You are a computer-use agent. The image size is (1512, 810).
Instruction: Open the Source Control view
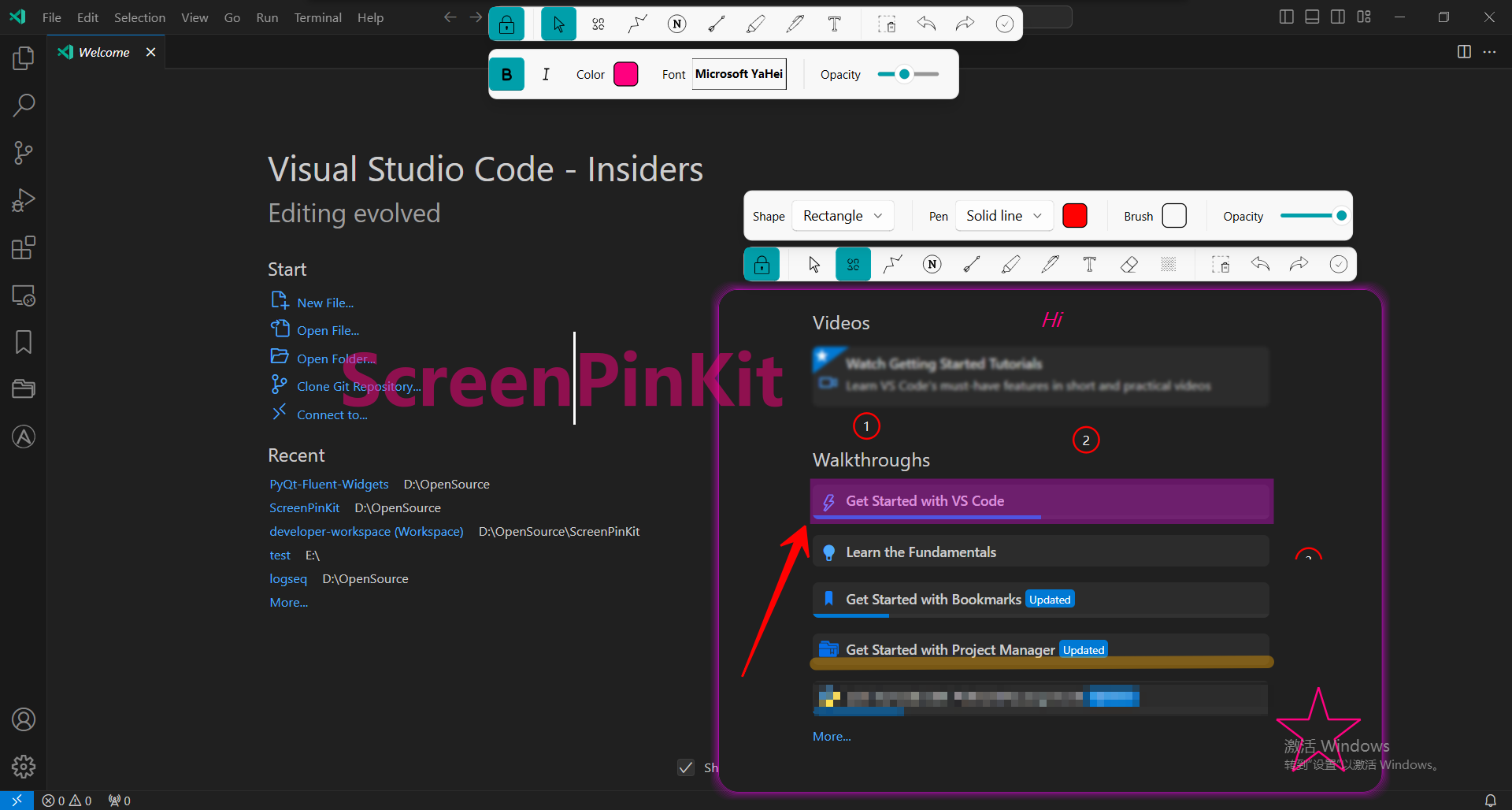(x=24, y=153)
